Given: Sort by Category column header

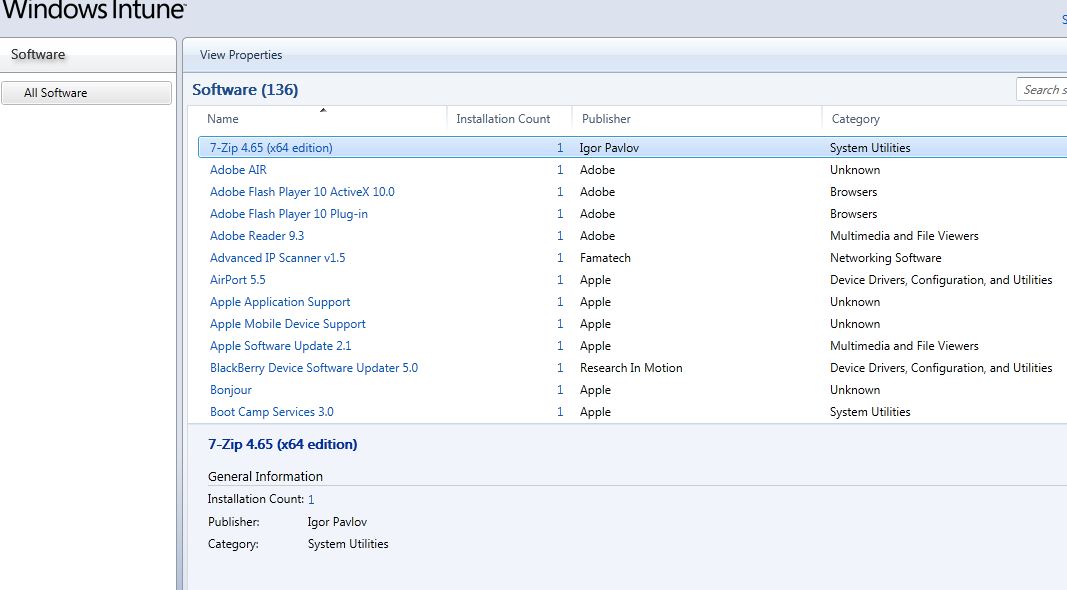Looking at the screenshot, I should pos(855,119).
